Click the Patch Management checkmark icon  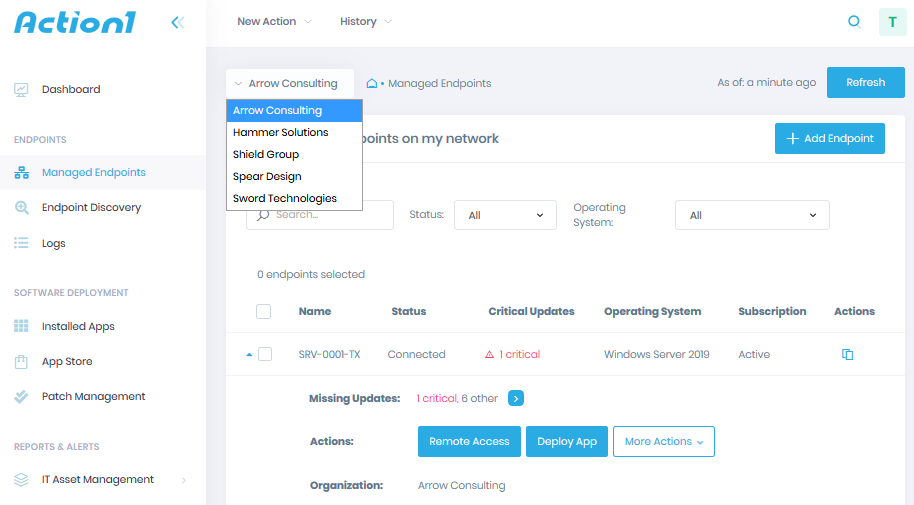21,397
